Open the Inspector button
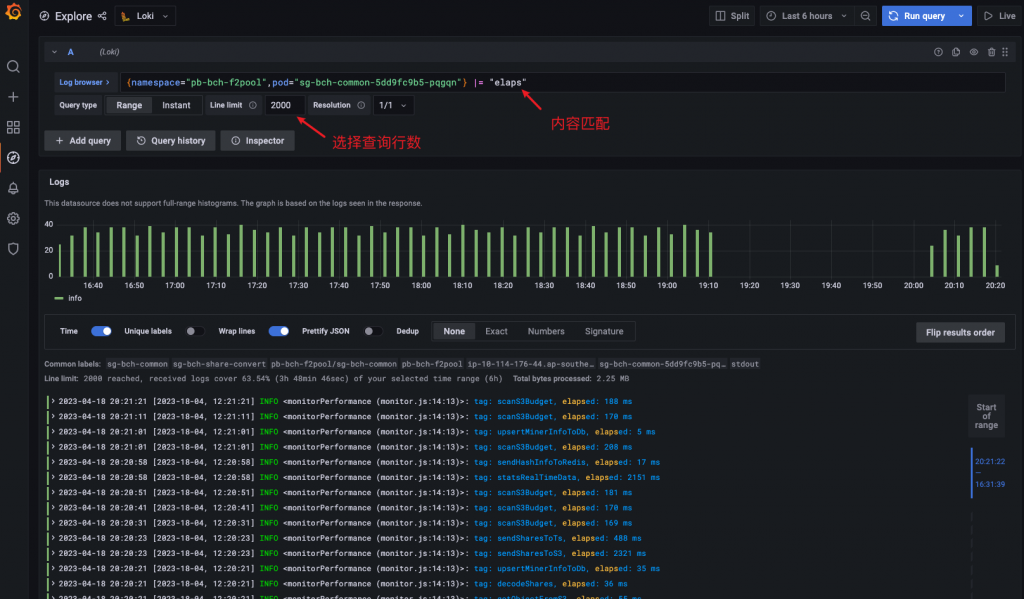The width and height of the screenshot is (1024, 599). (x=257, y=140)
